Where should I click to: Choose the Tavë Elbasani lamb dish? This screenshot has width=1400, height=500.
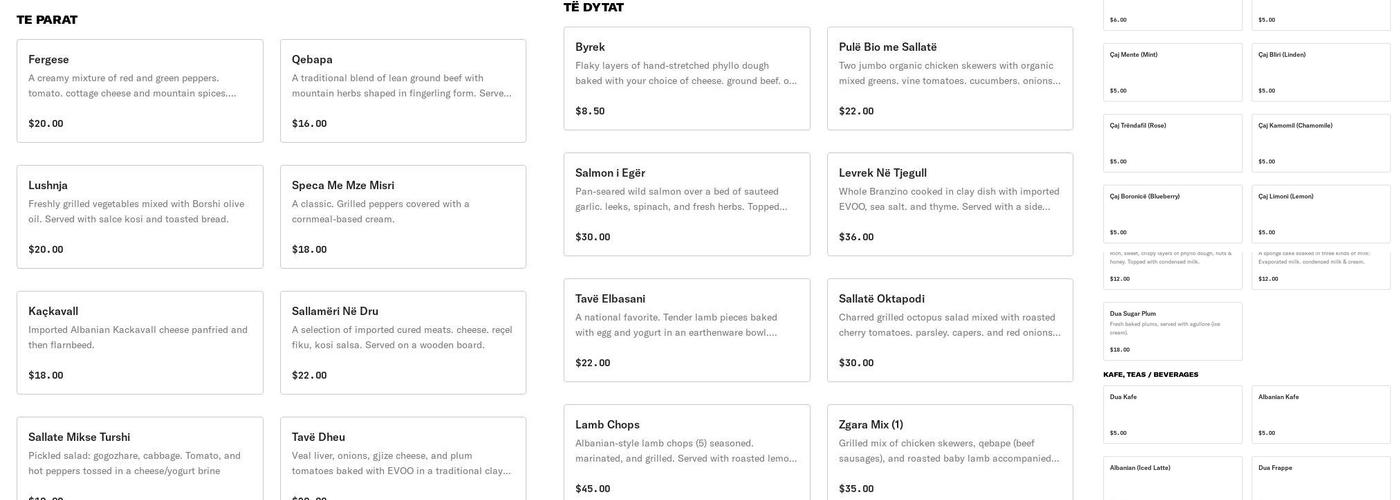tap(686, 331)
